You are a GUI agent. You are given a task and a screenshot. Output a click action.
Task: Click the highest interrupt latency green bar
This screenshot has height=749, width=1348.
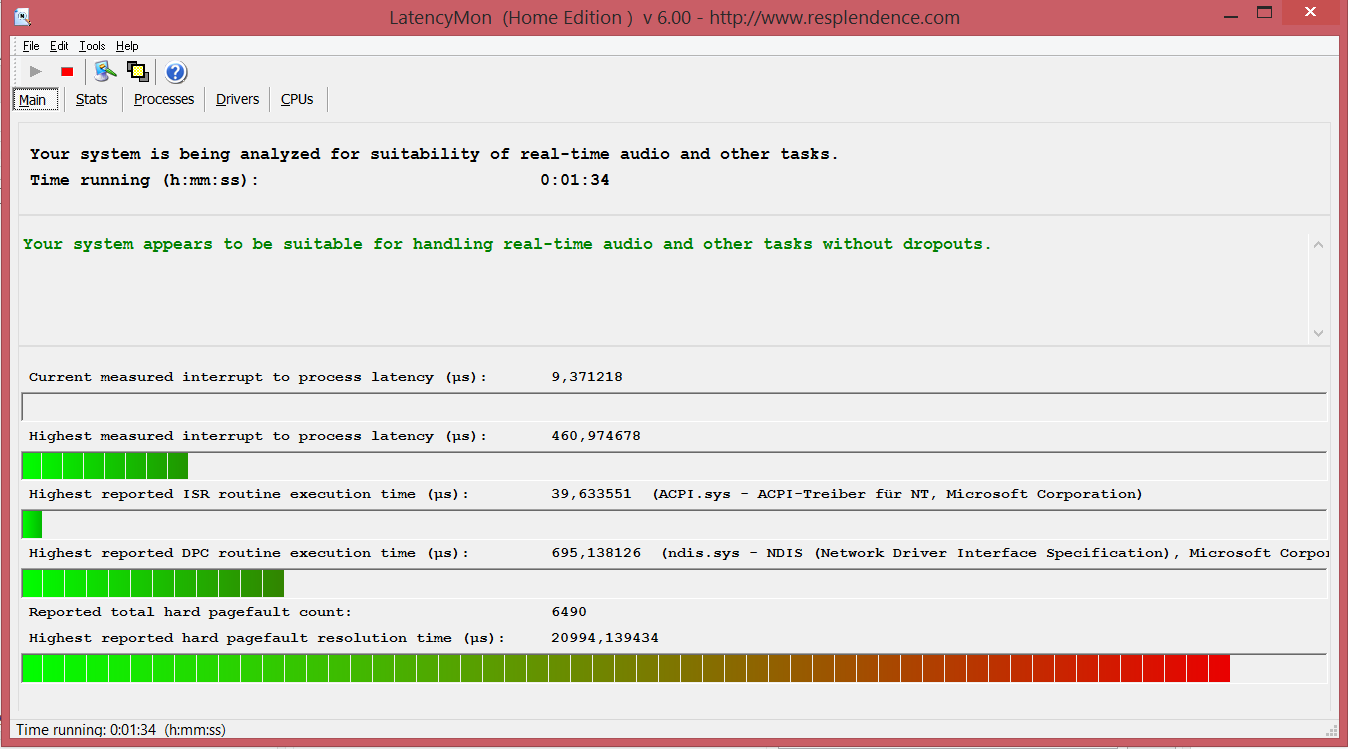click(x=674, y=466)
